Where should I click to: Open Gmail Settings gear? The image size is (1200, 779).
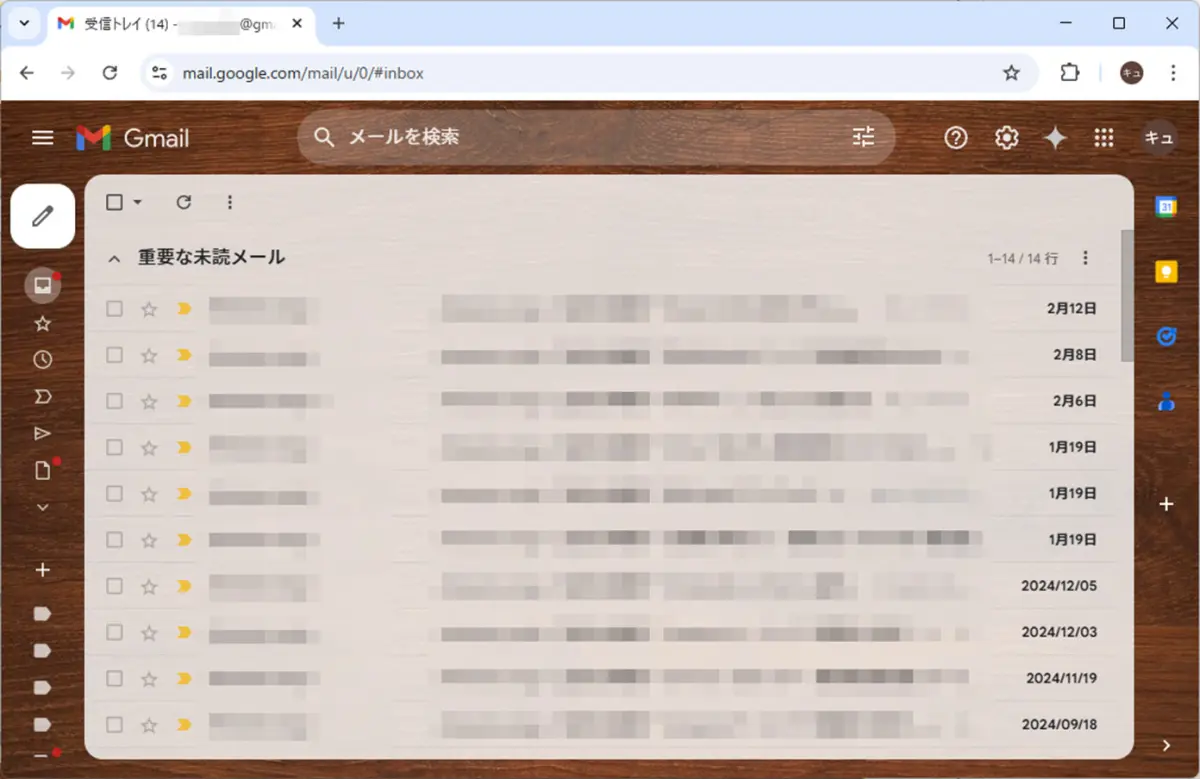[x=1006, y=137]
